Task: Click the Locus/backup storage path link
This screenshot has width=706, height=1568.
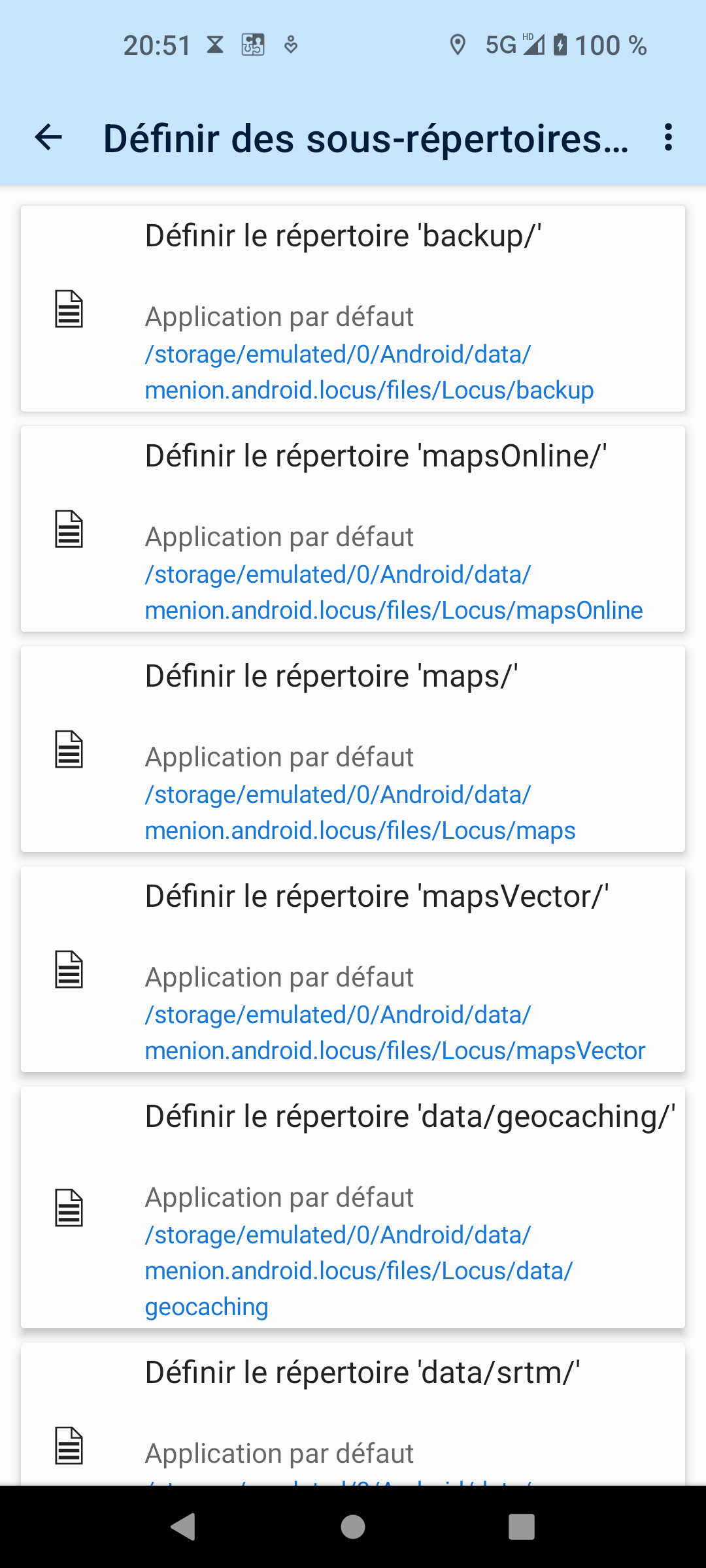Action: 369,372
